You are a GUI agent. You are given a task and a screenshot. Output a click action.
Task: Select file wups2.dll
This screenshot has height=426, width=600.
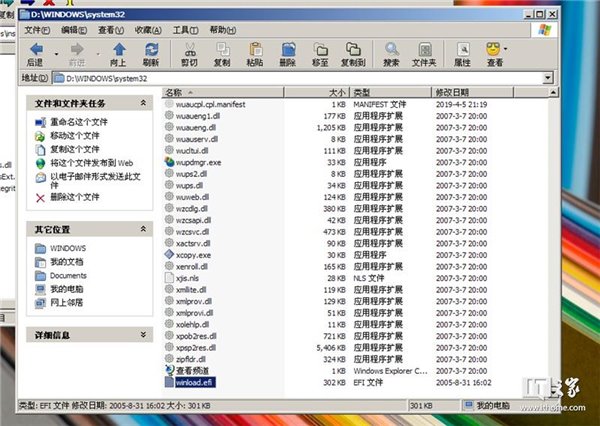click(191, 174)
